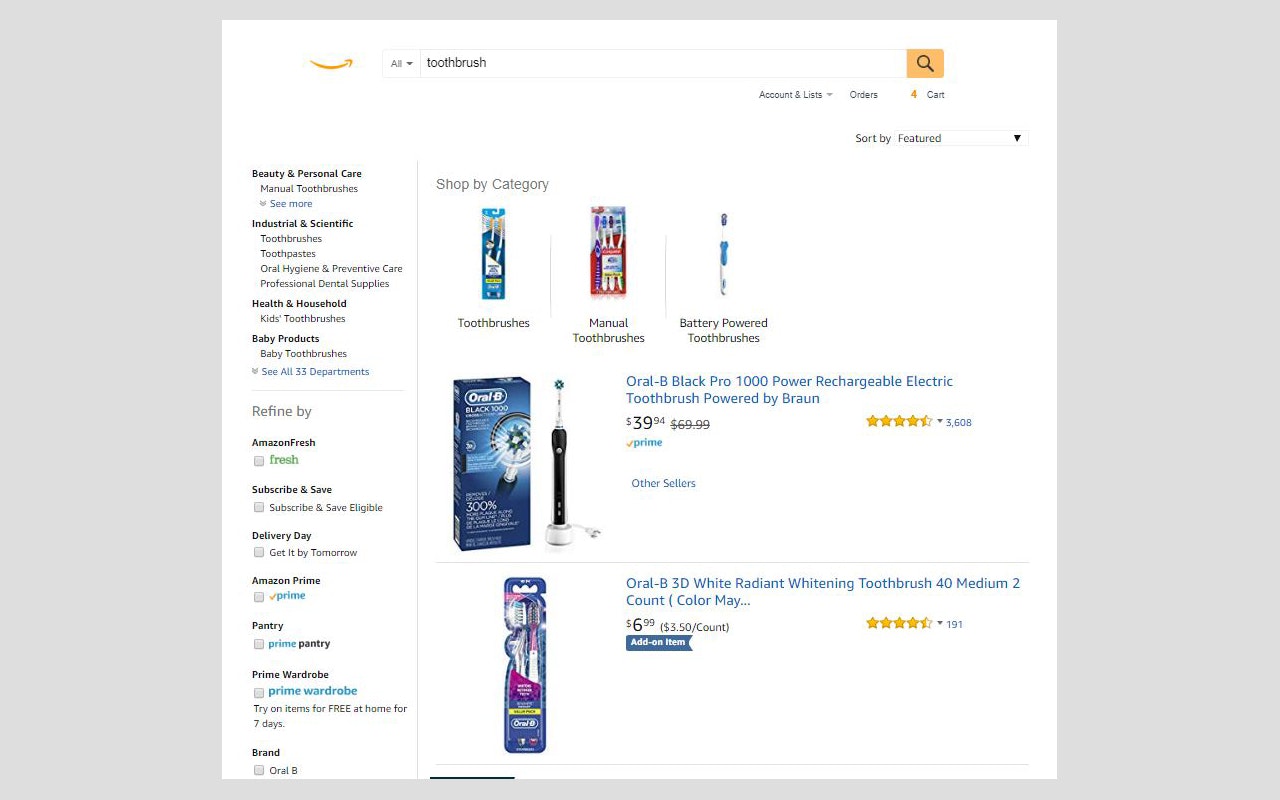Click the search magnifying glass icon
Image resolution: width=1280 pixels, height=800 pixels.
924,62
